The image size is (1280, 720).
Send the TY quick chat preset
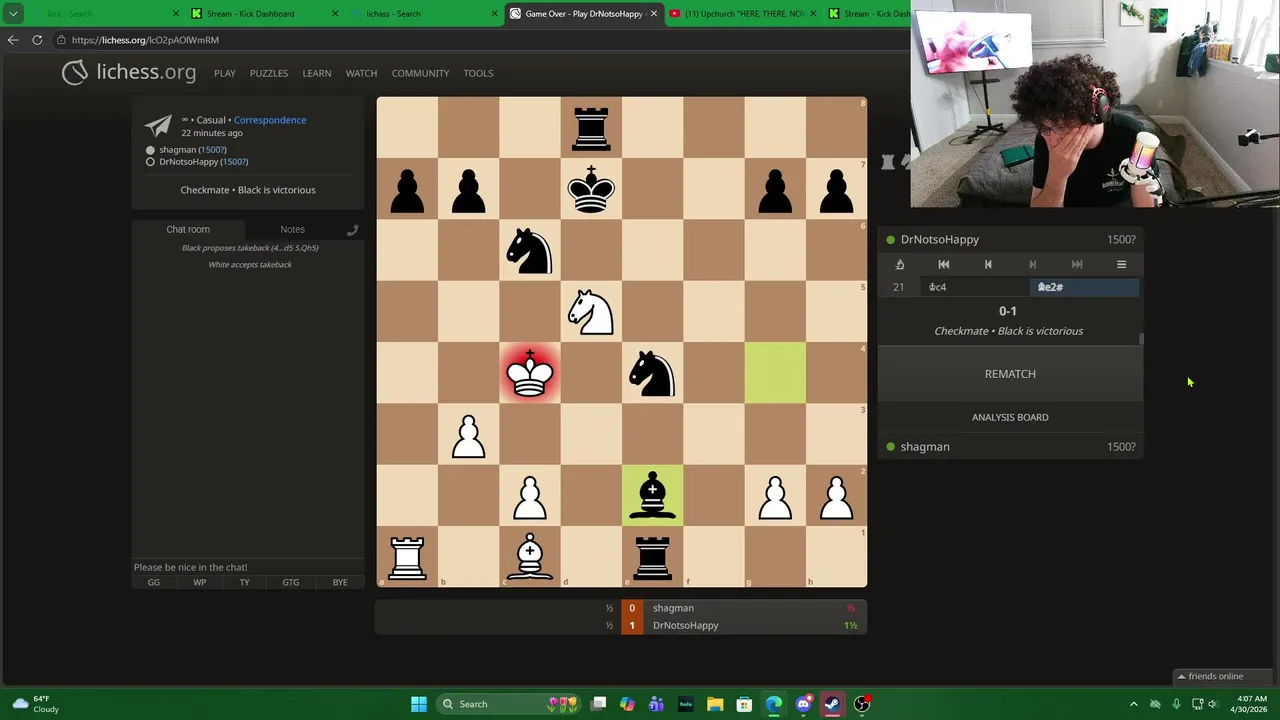tap(245, 582)
